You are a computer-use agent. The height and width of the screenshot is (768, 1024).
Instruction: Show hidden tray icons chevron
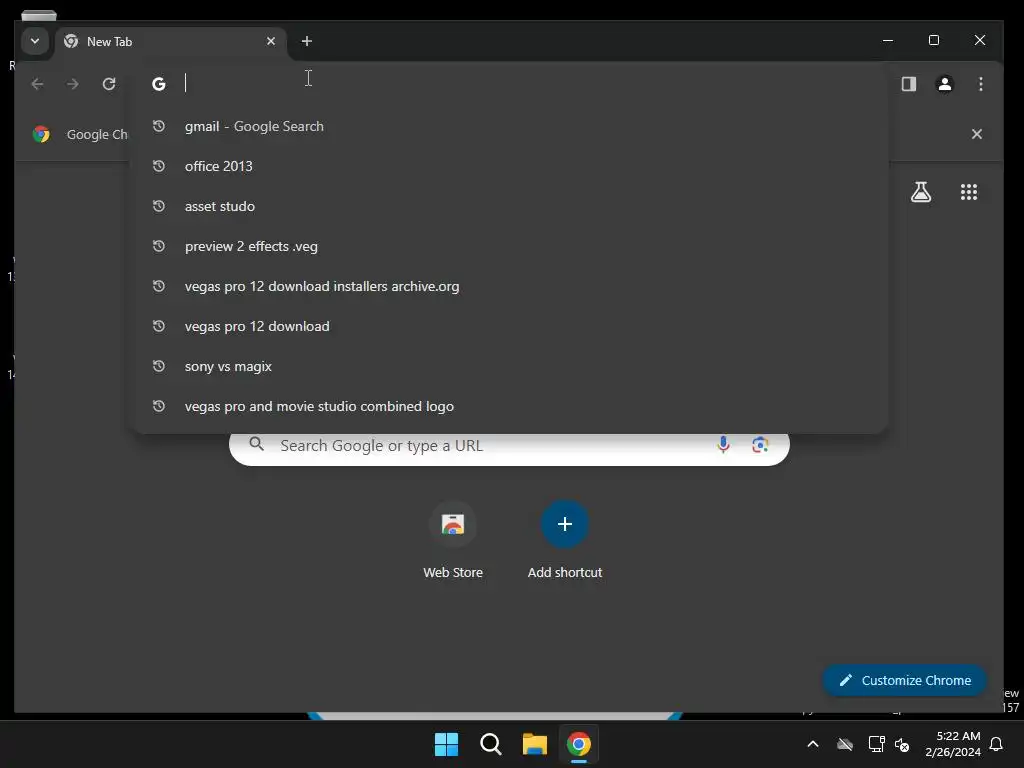(813, 744)
